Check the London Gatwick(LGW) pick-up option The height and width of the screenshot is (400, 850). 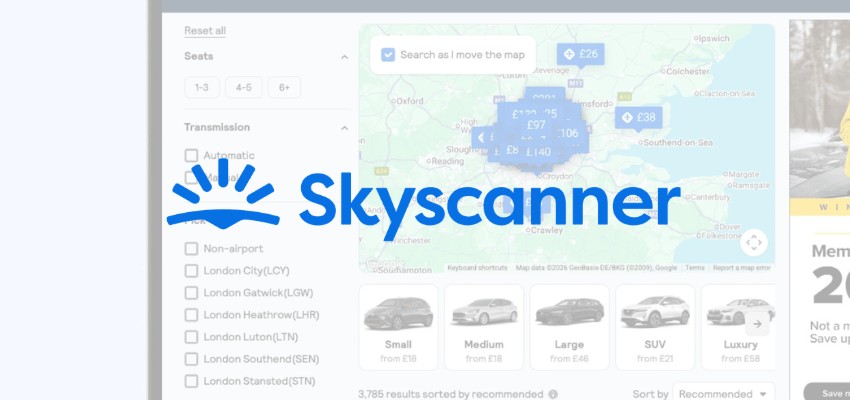[191, 293]
